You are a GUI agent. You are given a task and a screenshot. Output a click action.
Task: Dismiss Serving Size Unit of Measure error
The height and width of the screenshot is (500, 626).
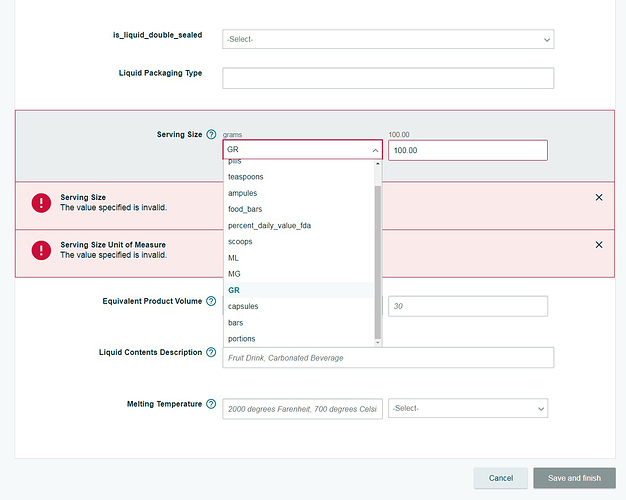coord(599,245)
